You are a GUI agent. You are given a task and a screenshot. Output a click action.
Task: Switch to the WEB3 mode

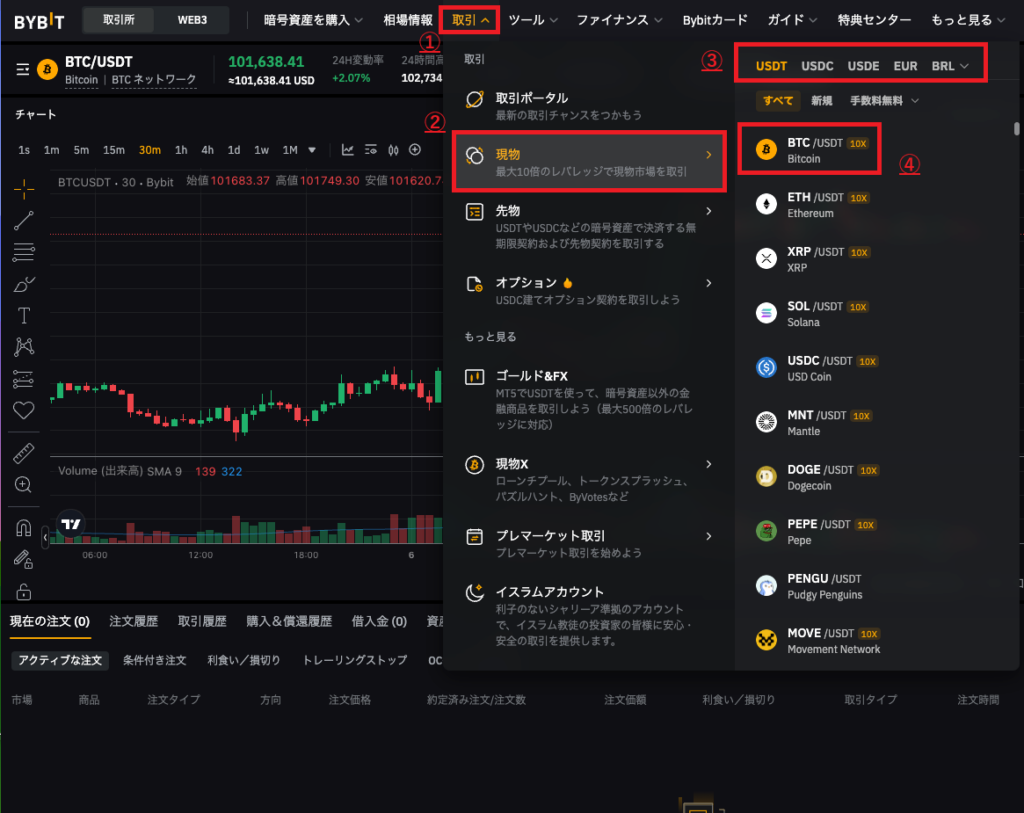192,20
